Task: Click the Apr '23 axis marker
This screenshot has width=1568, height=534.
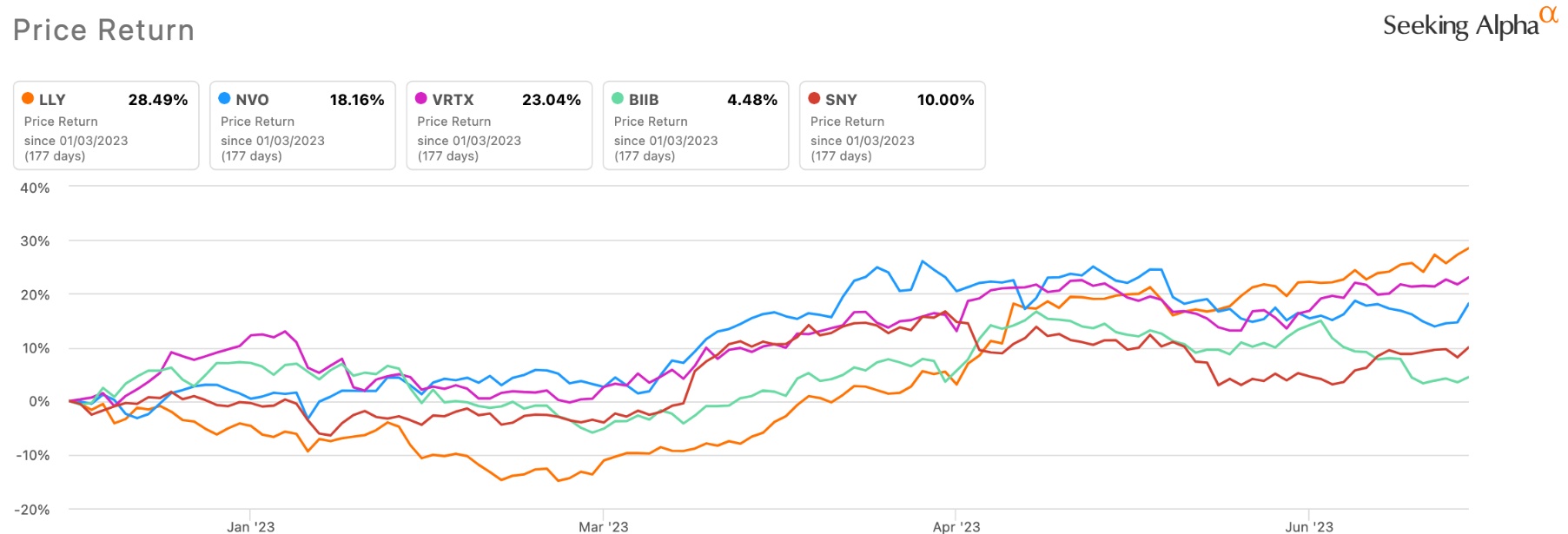Action: point(956,526)
